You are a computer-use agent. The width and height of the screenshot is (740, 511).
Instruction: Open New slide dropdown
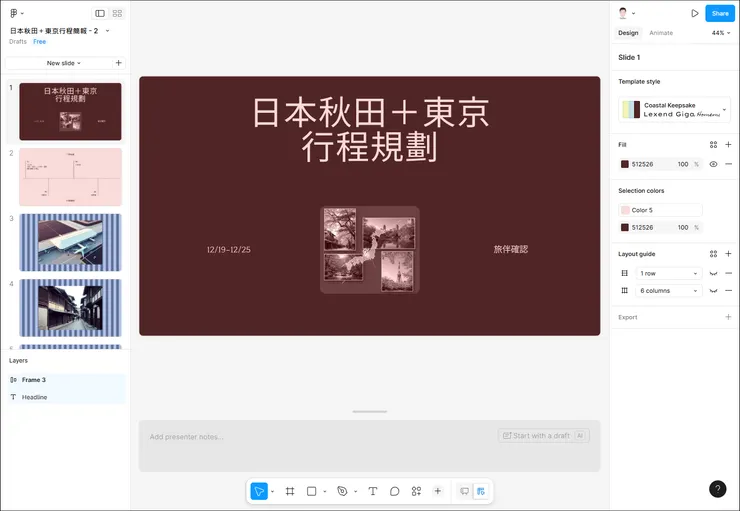click(63, 63)
